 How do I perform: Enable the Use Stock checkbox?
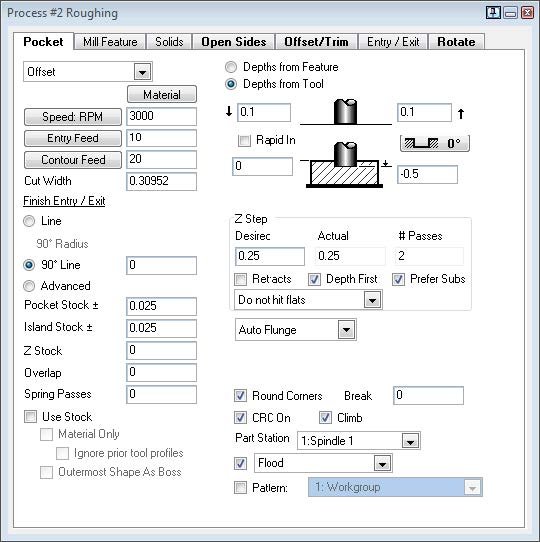[x=30, y=417]
